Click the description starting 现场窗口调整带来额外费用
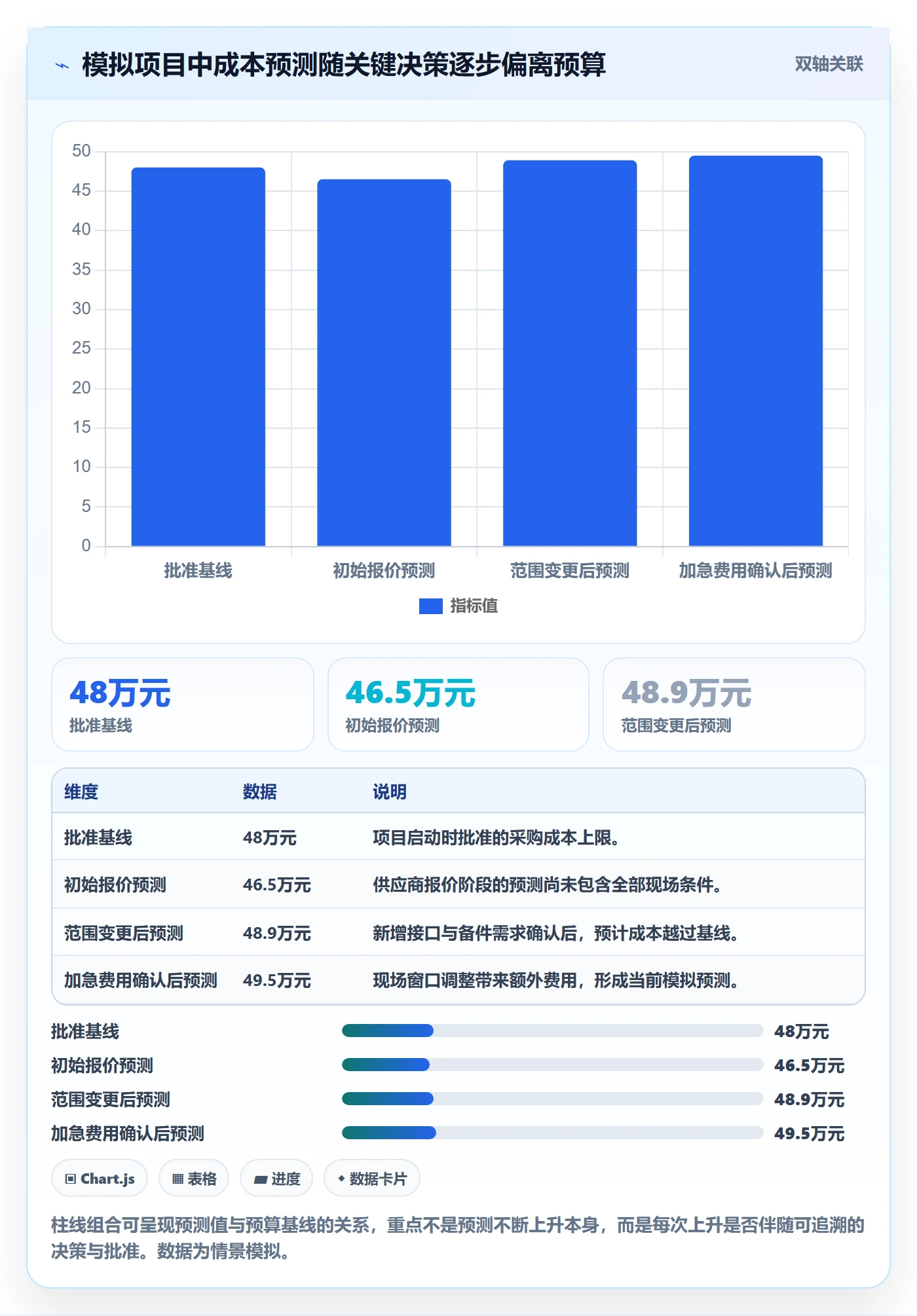This screenshot has height=1316, width=917. [556, 981]
